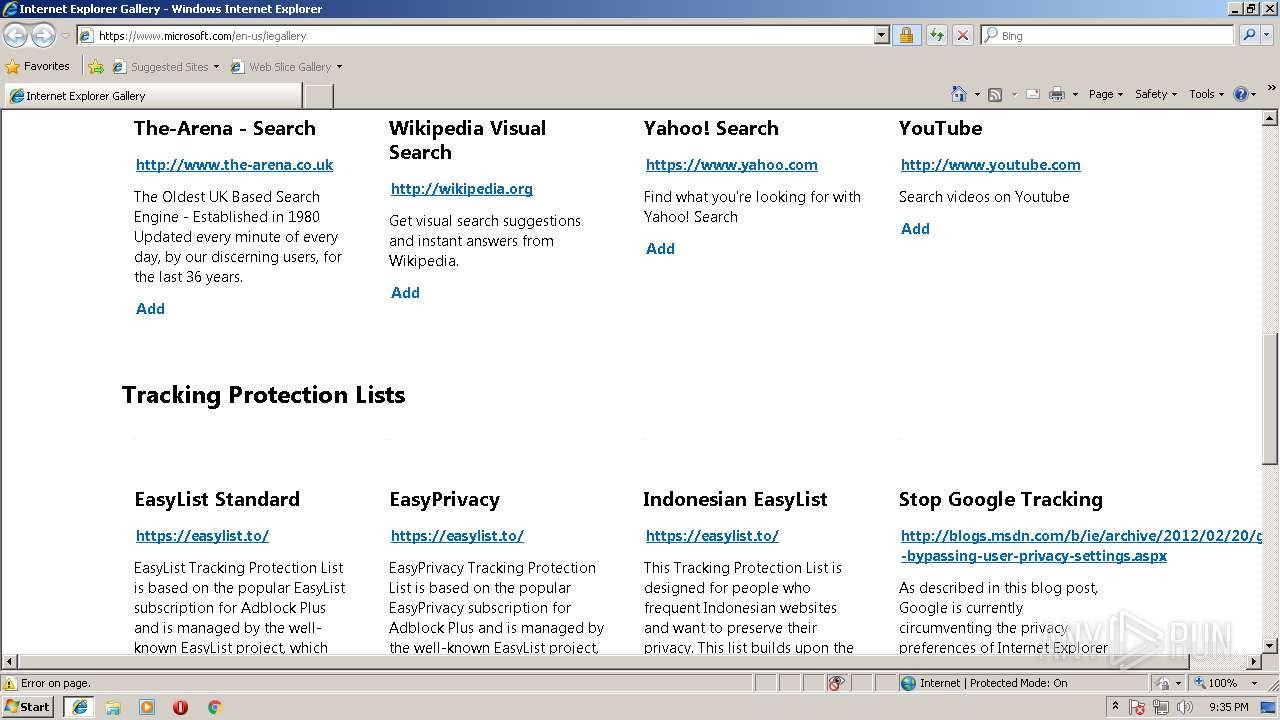Click the Forward navigation arrow
Image resolution: width=1280 pixels, height=720 pixels.
(43, 36)
